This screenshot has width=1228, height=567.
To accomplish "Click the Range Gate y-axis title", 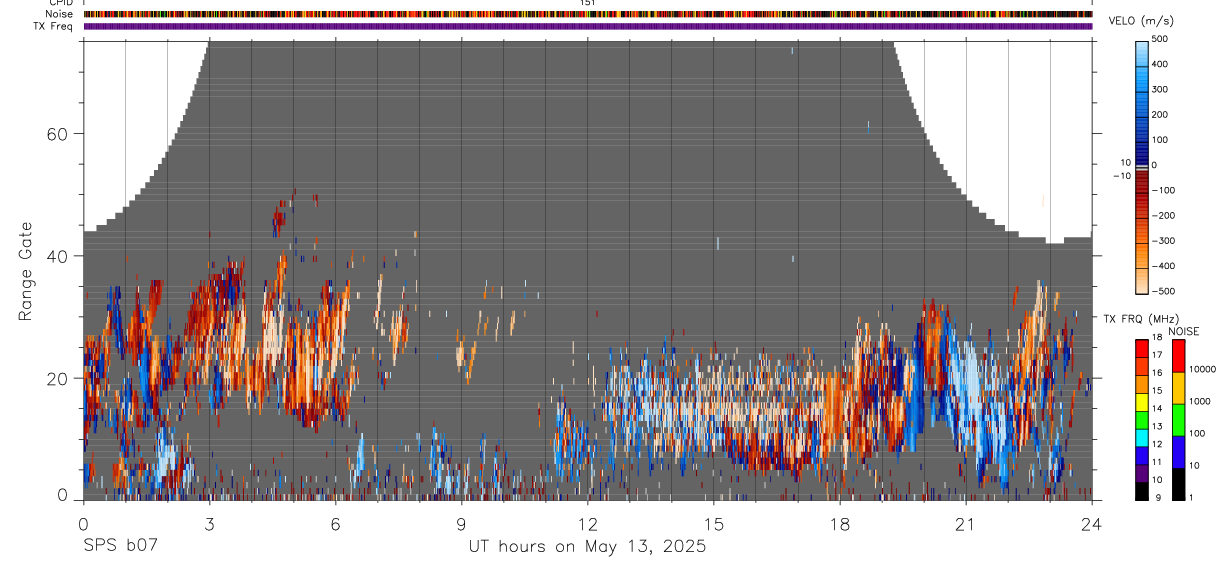I will [x=26, y=272].
